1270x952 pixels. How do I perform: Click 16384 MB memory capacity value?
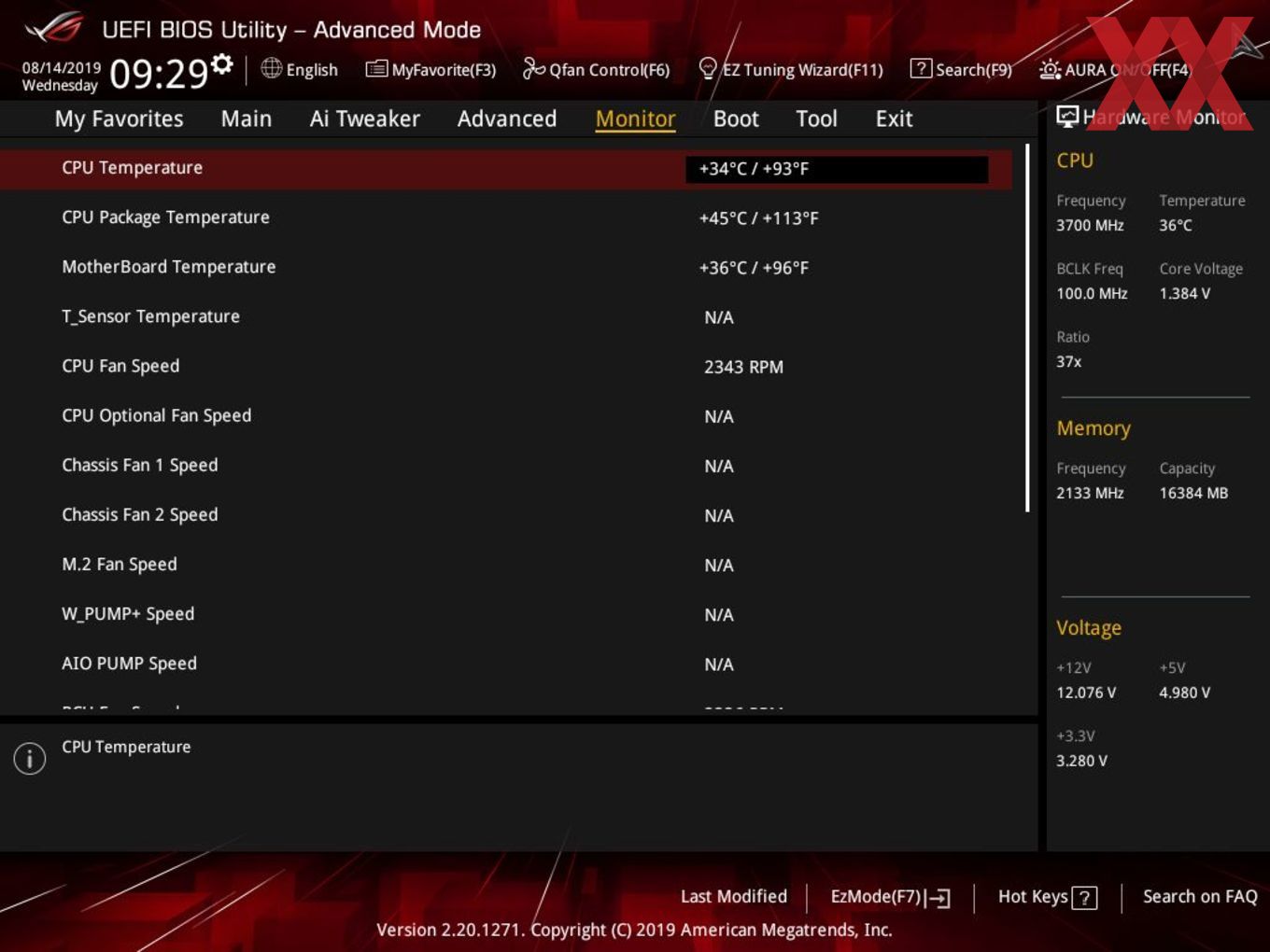click(1193, 493)
